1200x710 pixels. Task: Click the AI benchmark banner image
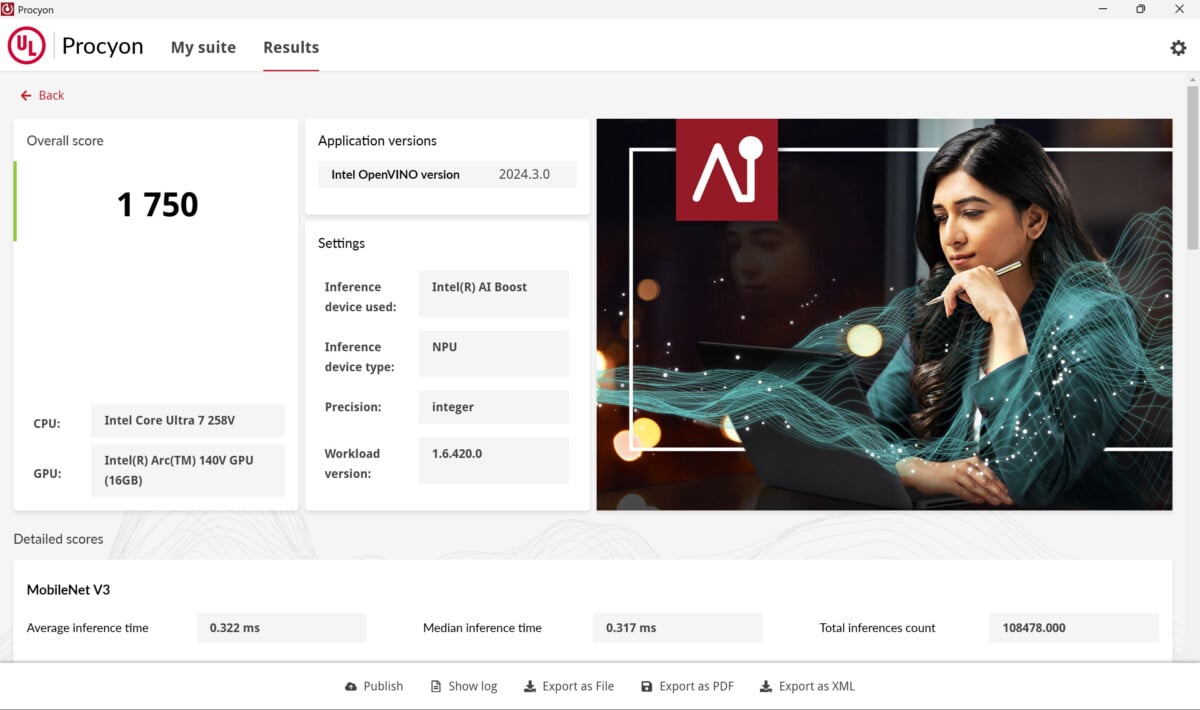pyautogui.click(x=884, y=314)
